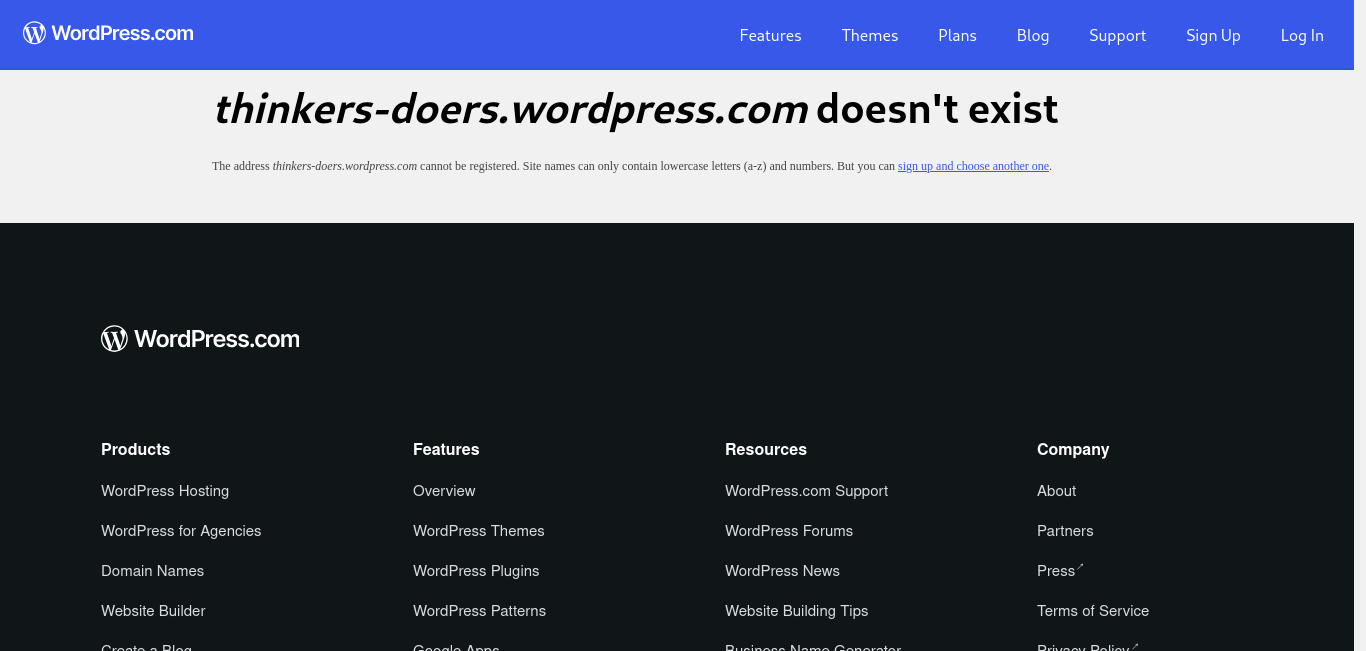The image size is (1366, 651).
Task: Click the page's vertical scrollbar
Action: pyautogui.click(x=1360, y=325)
